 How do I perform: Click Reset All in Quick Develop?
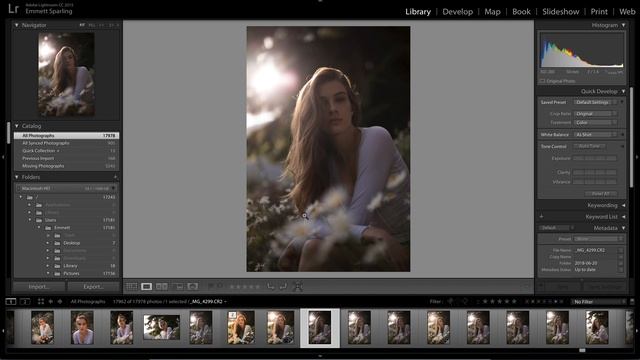[600, 194]
